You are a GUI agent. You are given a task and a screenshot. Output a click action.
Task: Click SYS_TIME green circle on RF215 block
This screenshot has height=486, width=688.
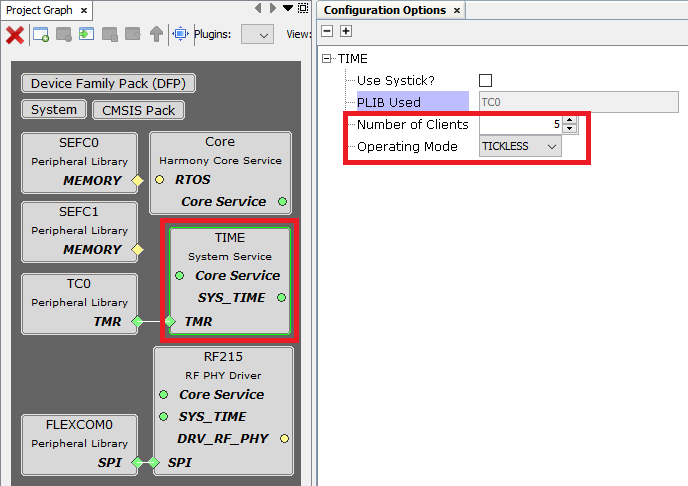coord(164,417)
